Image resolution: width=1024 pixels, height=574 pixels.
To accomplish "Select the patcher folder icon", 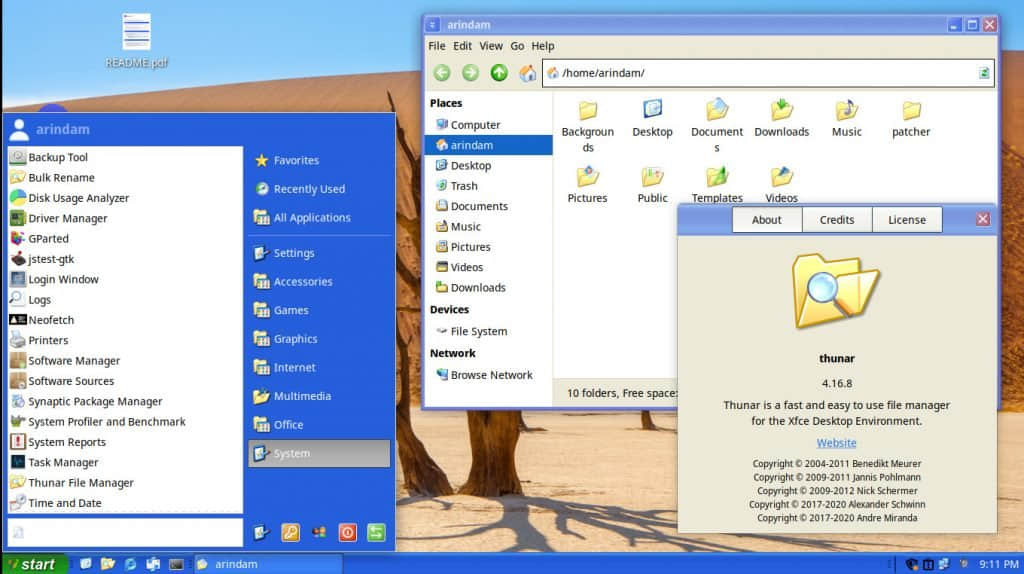I will tap(911, 110).
